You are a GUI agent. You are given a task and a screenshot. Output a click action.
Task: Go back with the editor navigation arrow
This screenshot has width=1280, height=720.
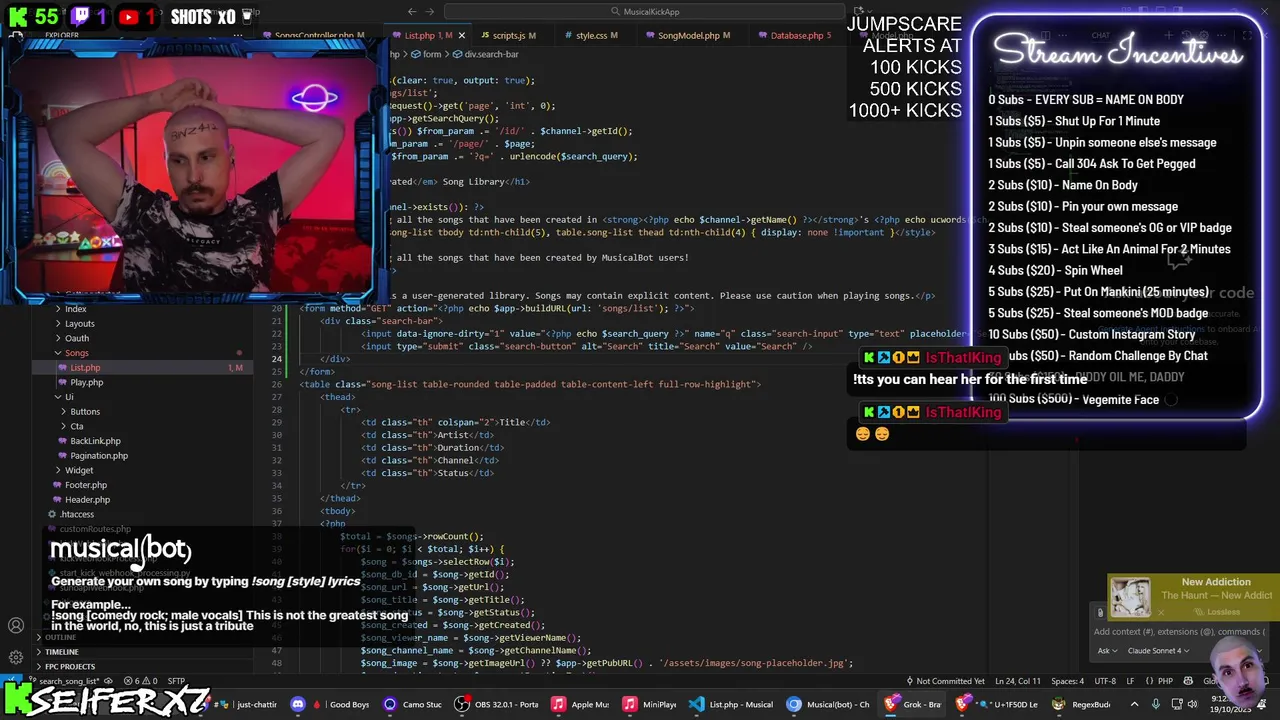(412, 12)
